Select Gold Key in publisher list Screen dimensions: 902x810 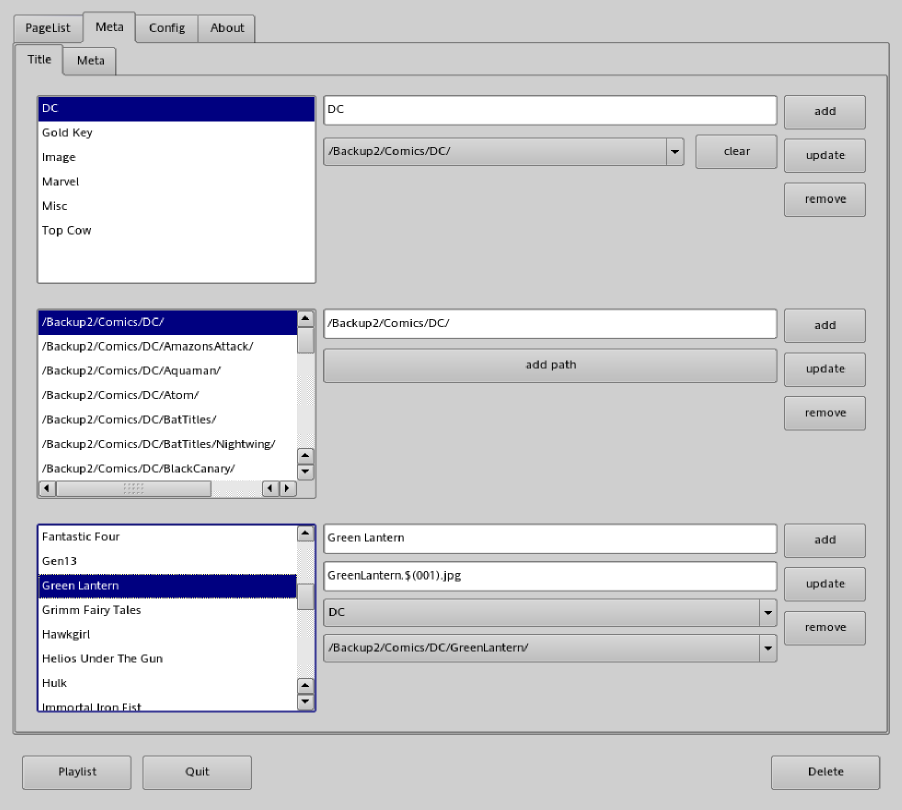[x=177, y=133]
